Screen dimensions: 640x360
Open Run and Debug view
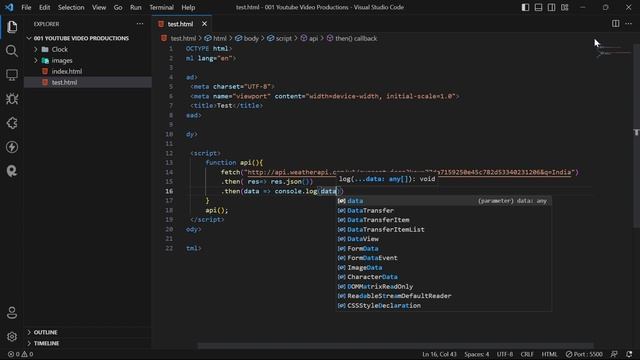[x=12, y=99]
